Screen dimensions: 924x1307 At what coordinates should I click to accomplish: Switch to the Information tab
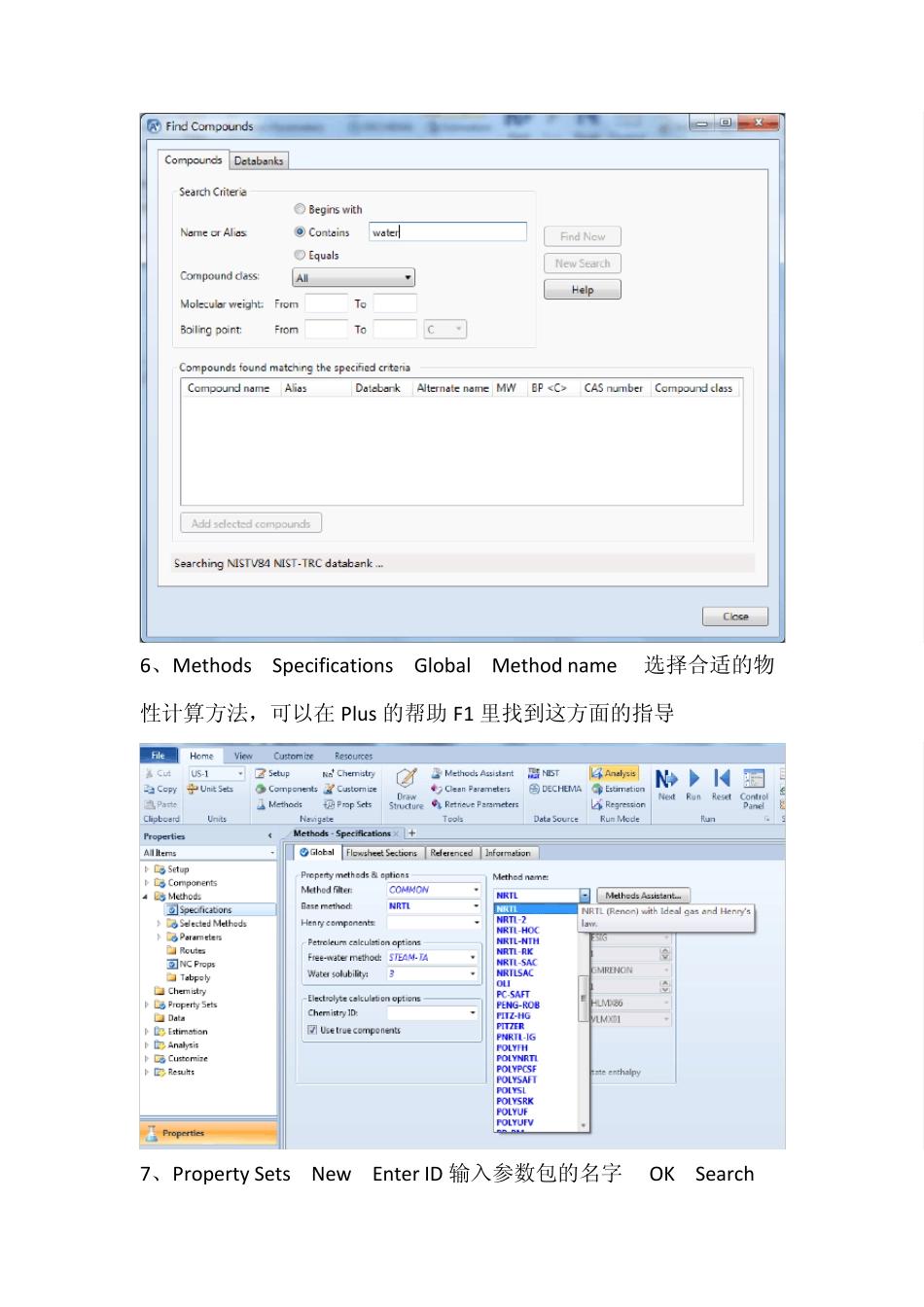click(508, 853)
